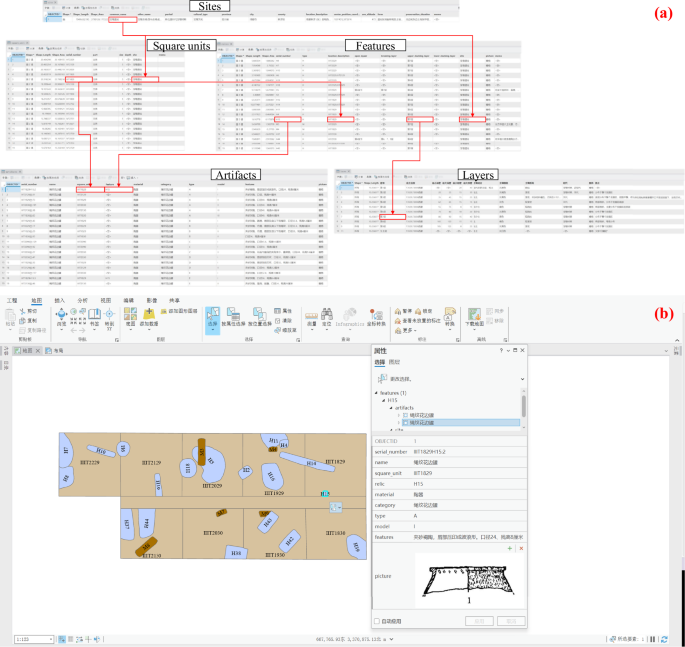Collapse the features (1) tree node
This screenshot has width=685, height=647.
[375, 393]
